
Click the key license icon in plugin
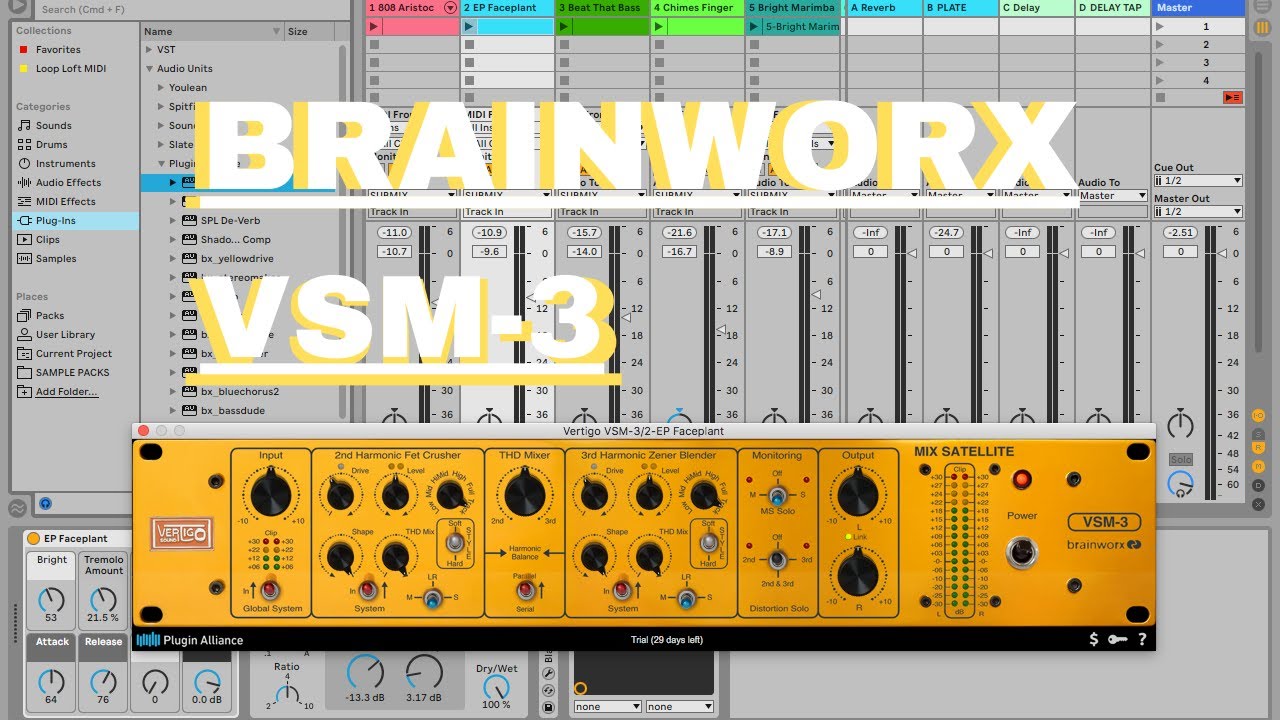pyautogui.click(x=1118, y=640)
